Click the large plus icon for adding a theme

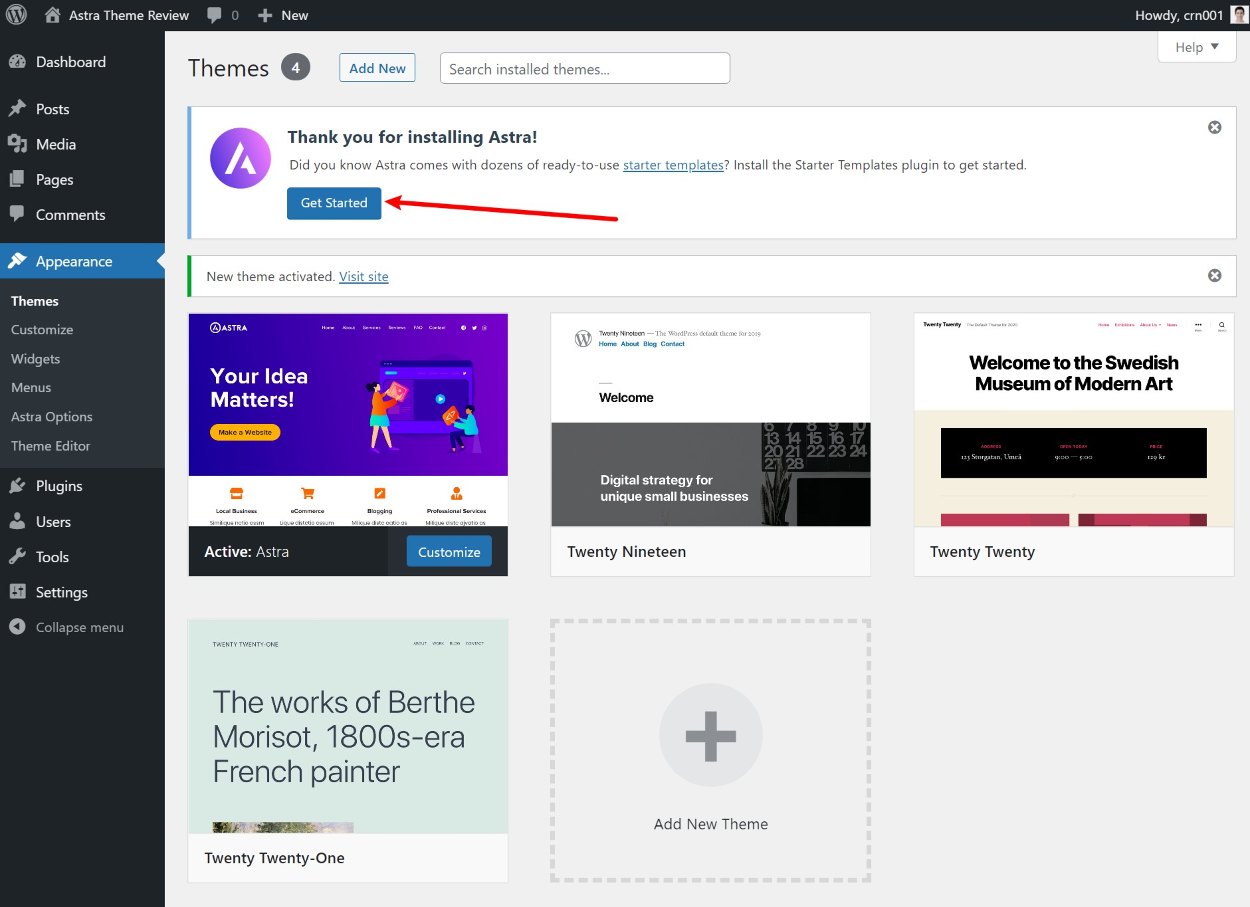tap(711, 736)
